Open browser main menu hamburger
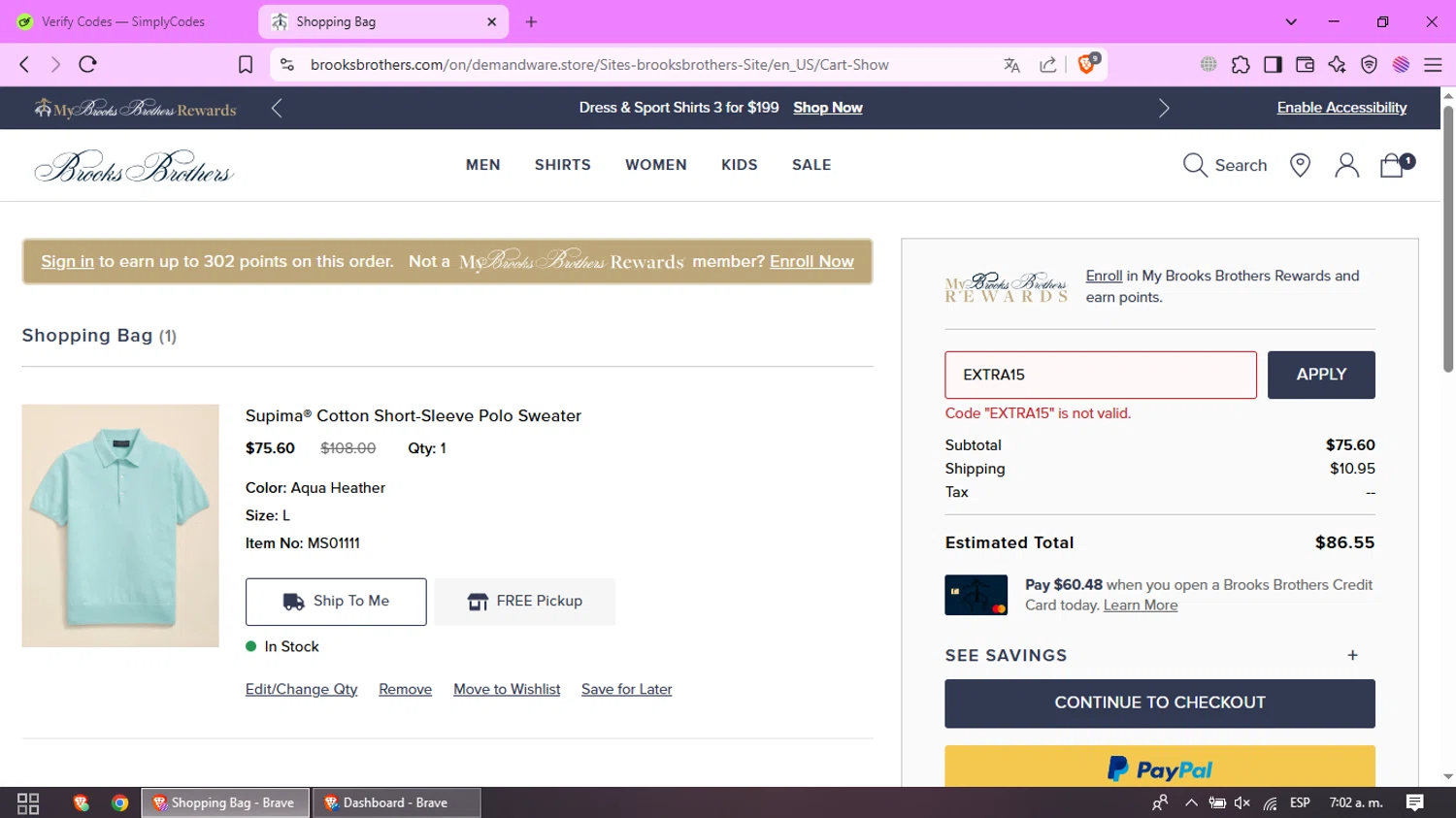The image size is (1456, 818). click(1433, 65)
